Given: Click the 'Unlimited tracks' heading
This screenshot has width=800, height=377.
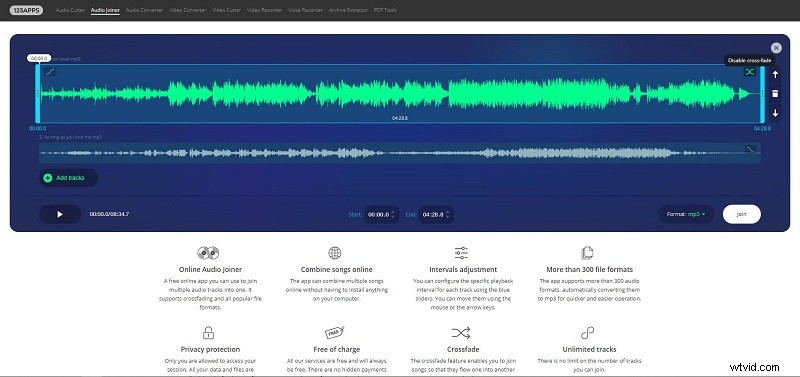Looking at the screenshot, I should tap(589, 349).
